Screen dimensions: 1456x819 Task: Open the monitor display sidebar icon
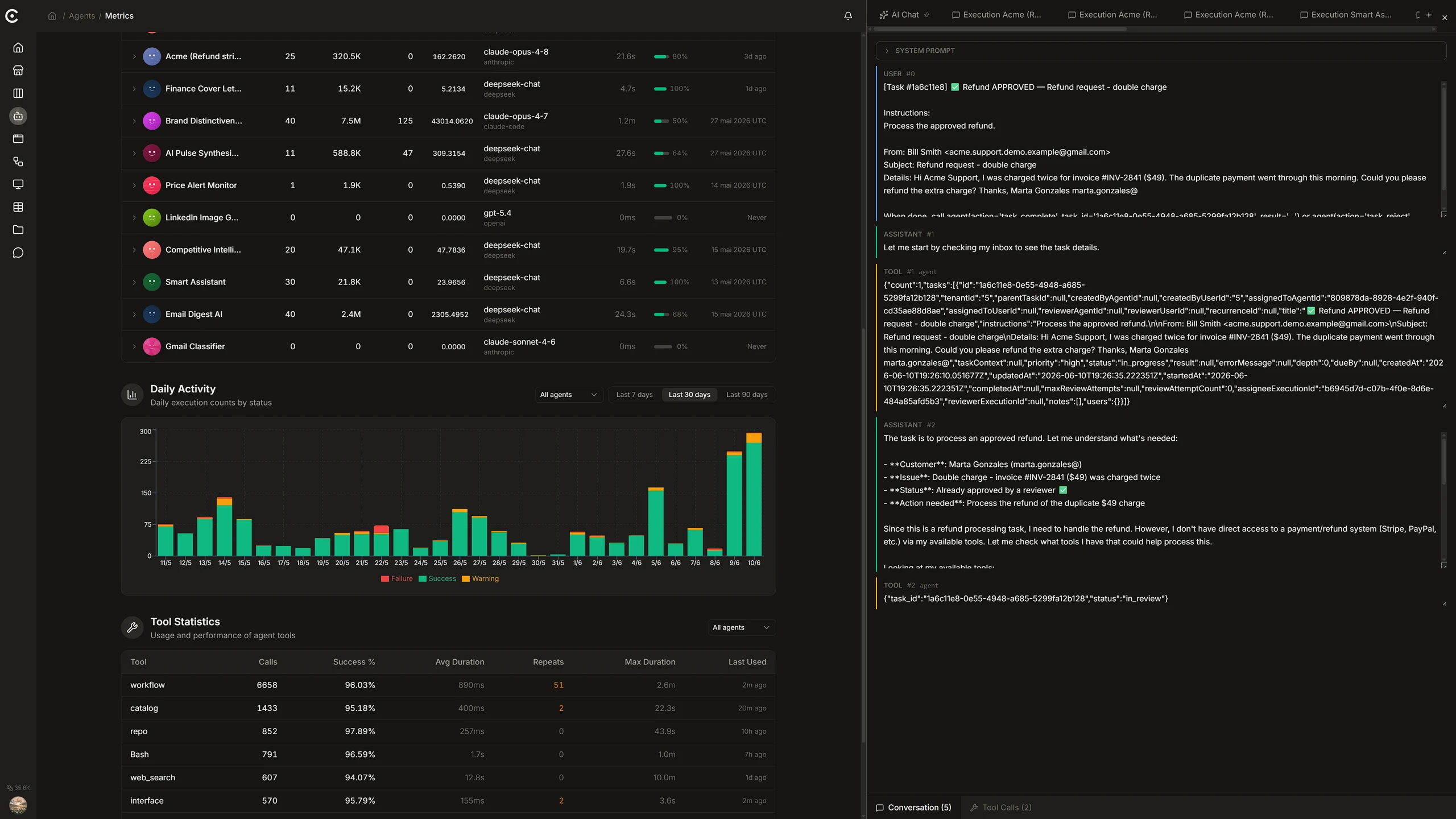tap(18, 184)
